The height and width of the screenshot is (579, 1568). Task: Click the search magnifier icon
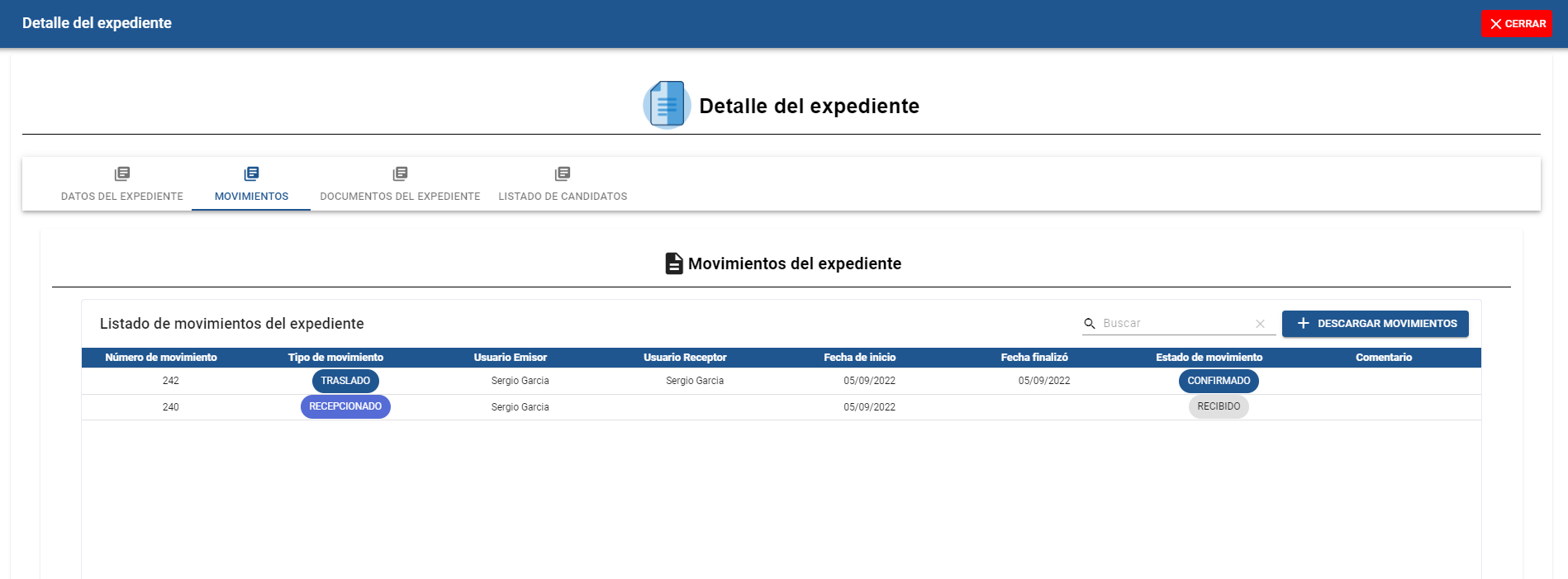(1090, 324)
